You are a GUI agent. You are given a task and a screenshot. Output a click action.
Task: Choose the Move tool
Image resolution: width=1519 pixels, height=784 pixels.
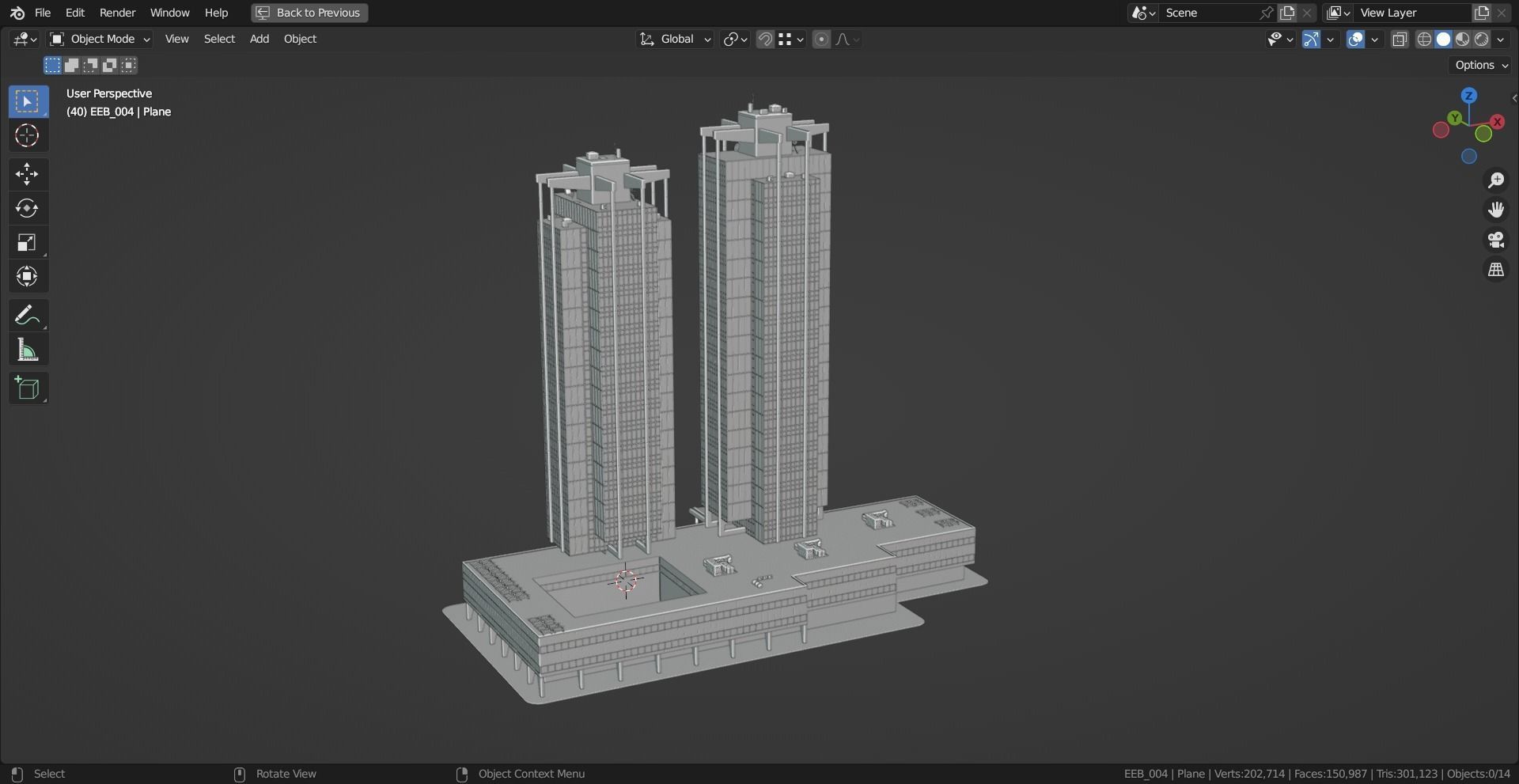coord(28,174)
